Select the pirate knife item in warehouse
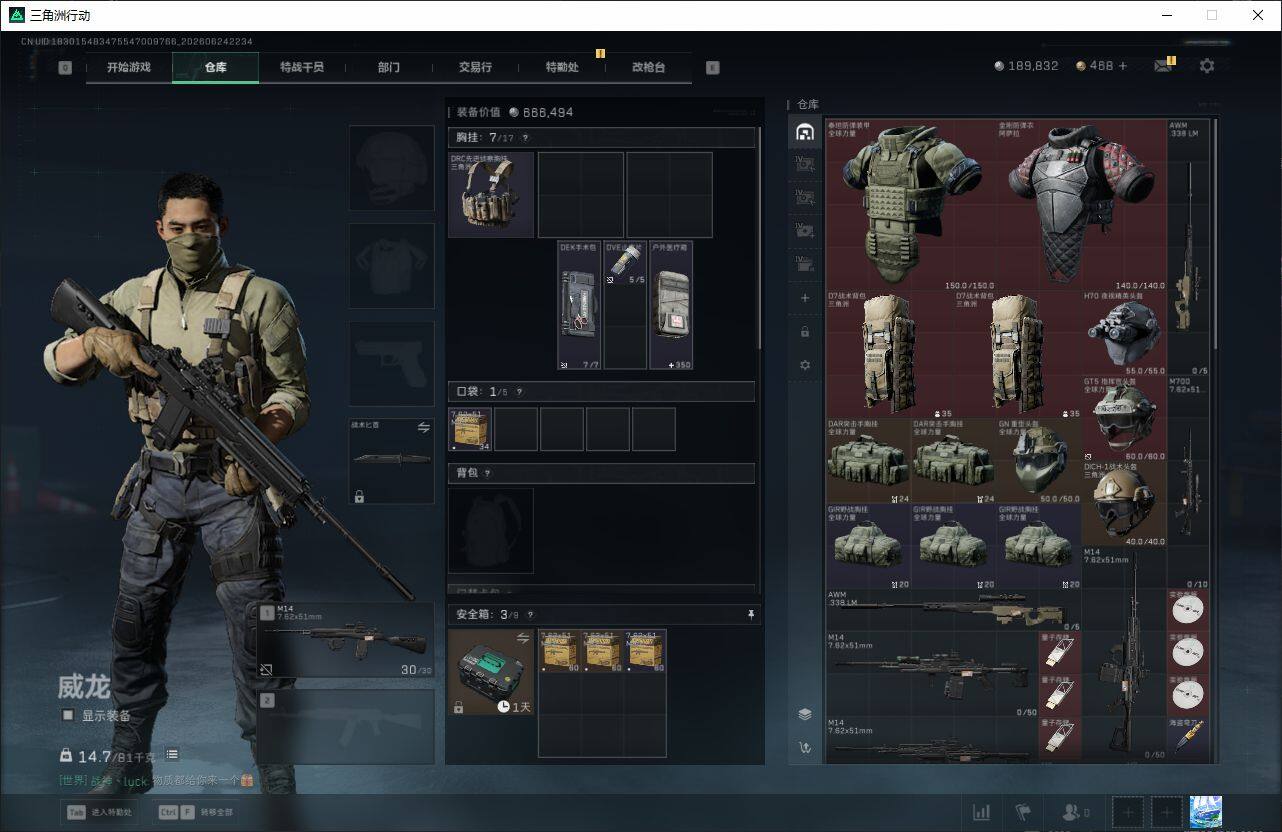This screenshot has width=1282, height=832. [1188, 738]
